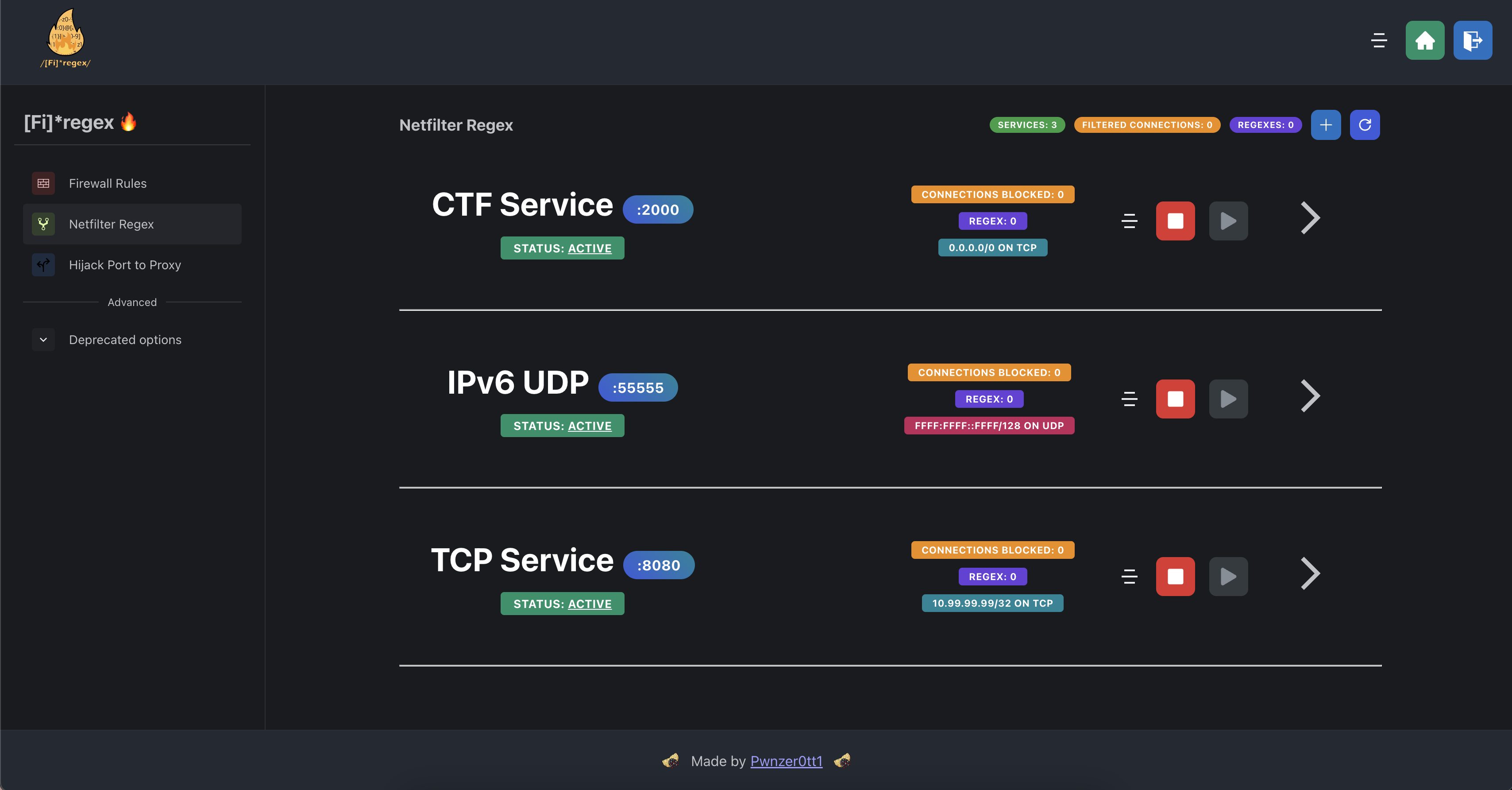Expand TCP Service details with right chevron

pos(1309,574)
